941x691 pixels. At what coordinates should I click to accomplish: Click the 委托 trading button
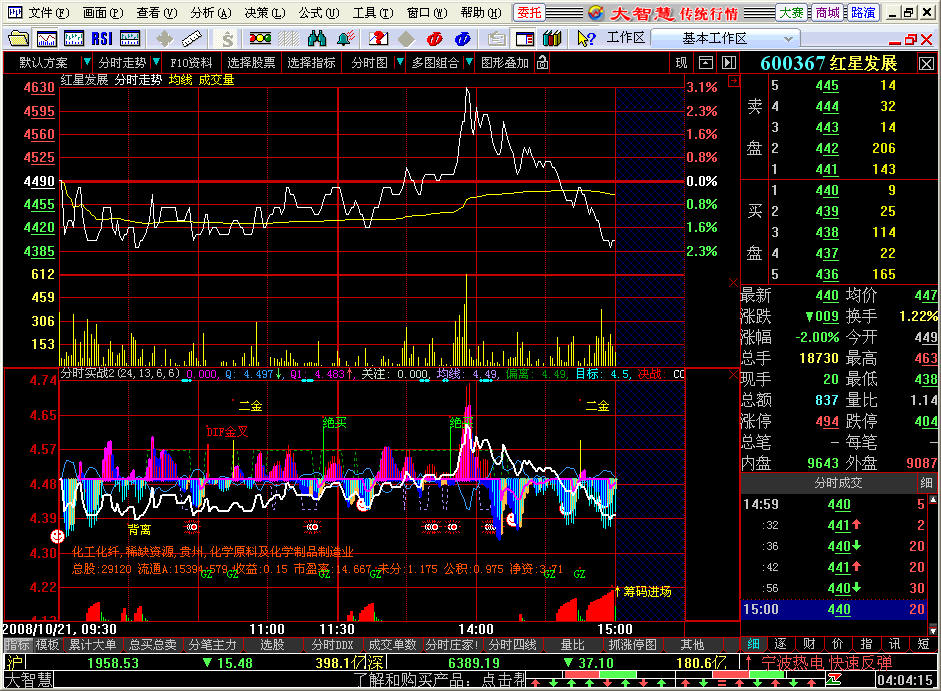point(529,13)
